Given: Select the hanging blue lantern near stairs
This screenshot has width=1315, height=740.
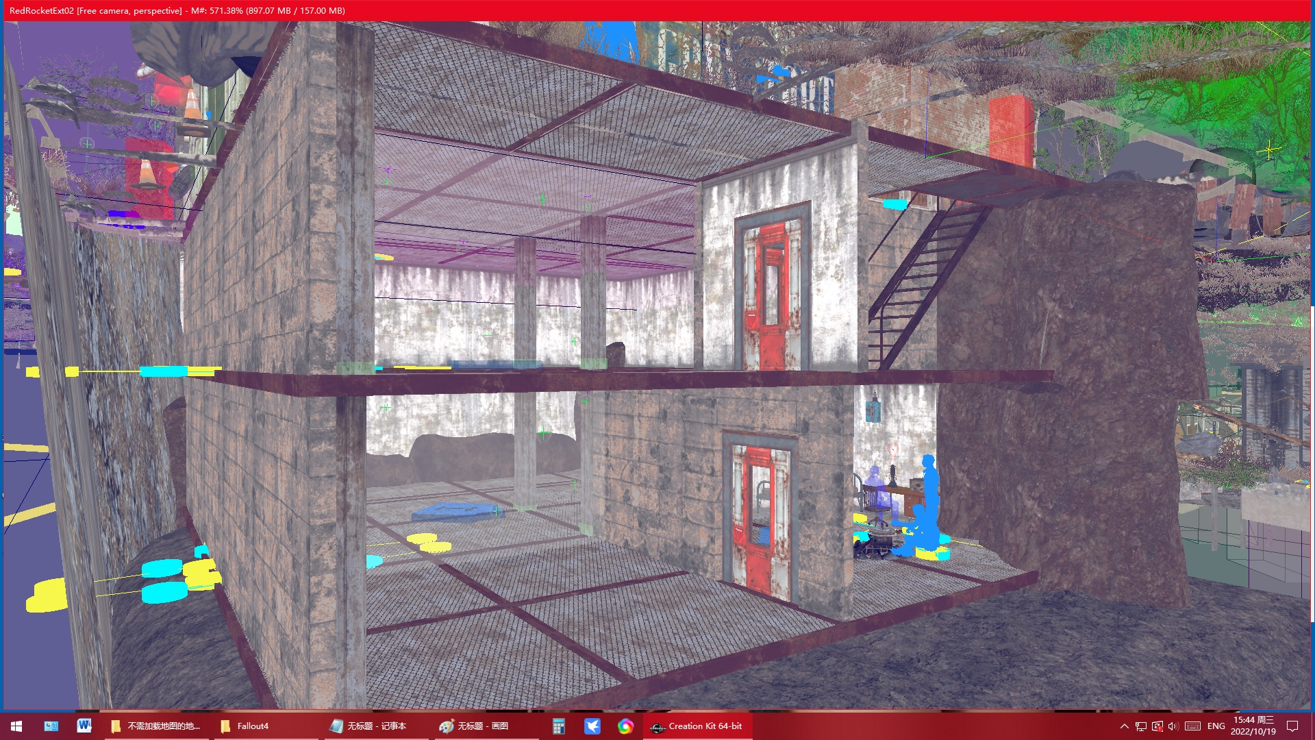Looking at the screenshot, I should click(x=873, y=409).
